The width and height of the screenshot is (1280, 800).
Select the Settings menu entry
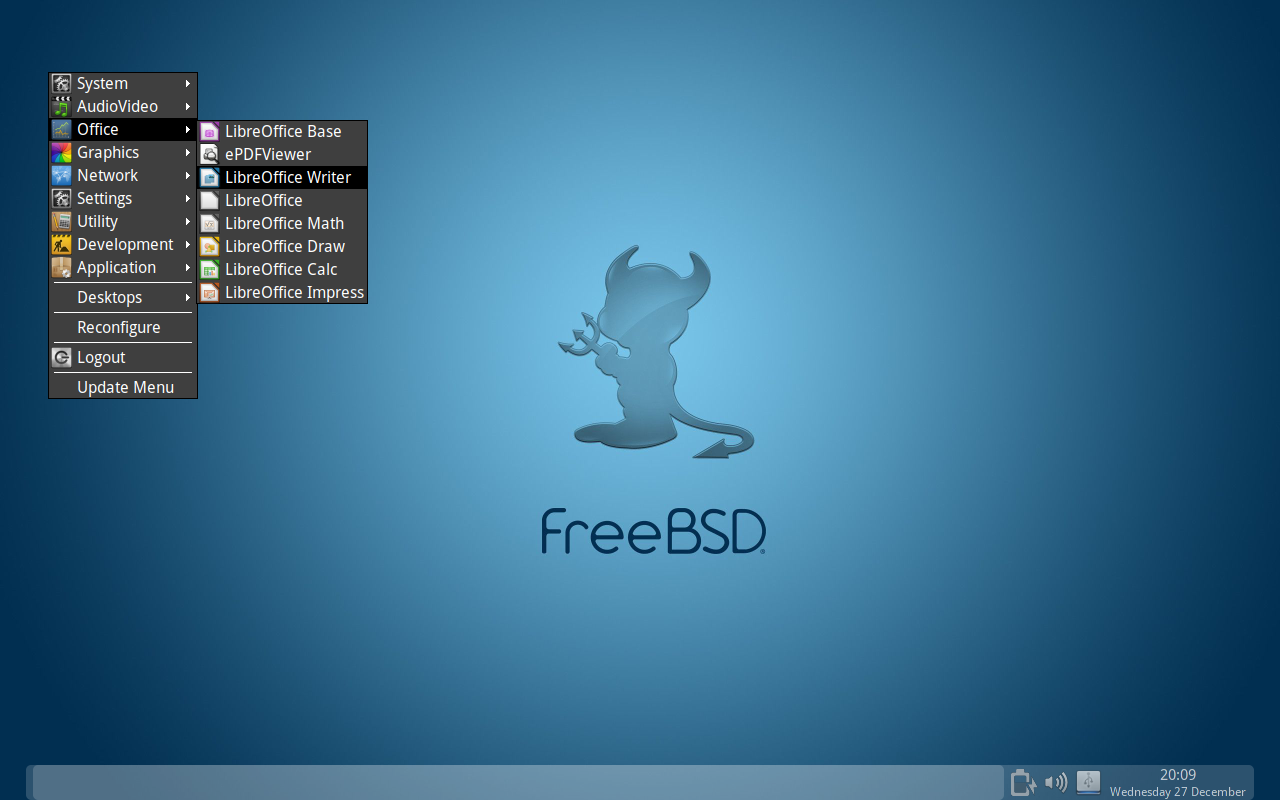[104, 198]
